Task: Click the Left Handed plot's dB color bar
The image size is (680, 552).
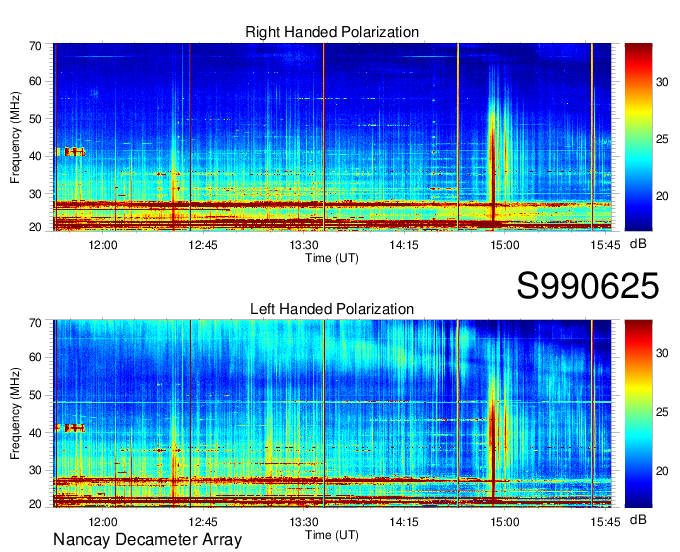Action: click(638, 414)
